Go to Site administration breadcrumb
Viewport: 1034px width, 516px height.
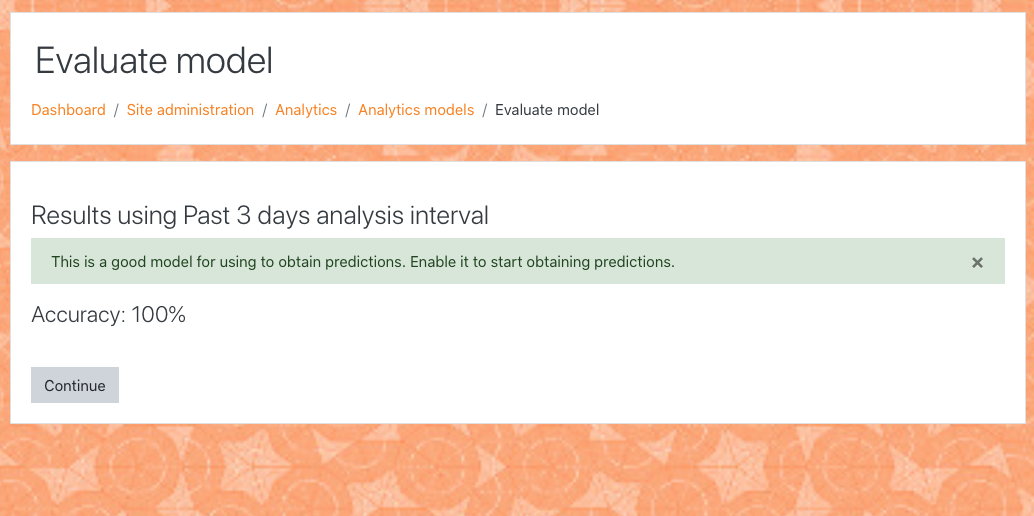(x=190, y=110)
